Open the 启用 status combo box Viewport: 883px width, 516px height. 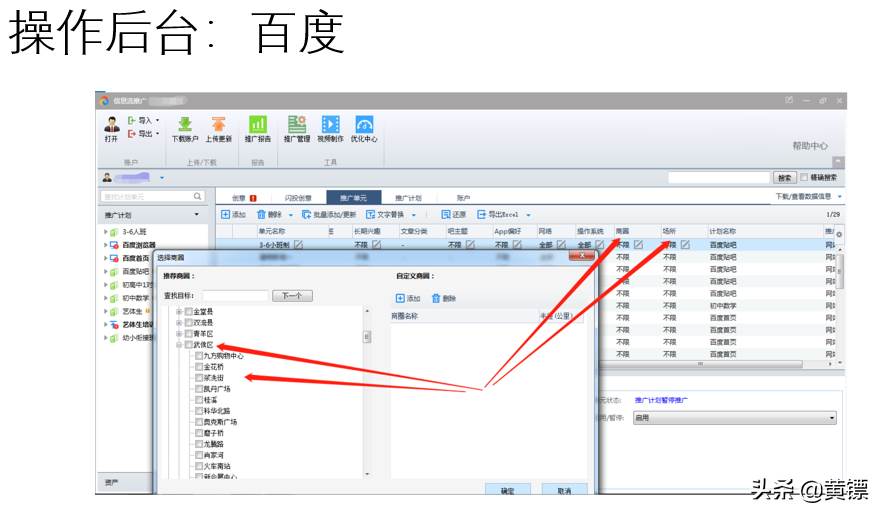pyautogui.click(x=734, y=418)
